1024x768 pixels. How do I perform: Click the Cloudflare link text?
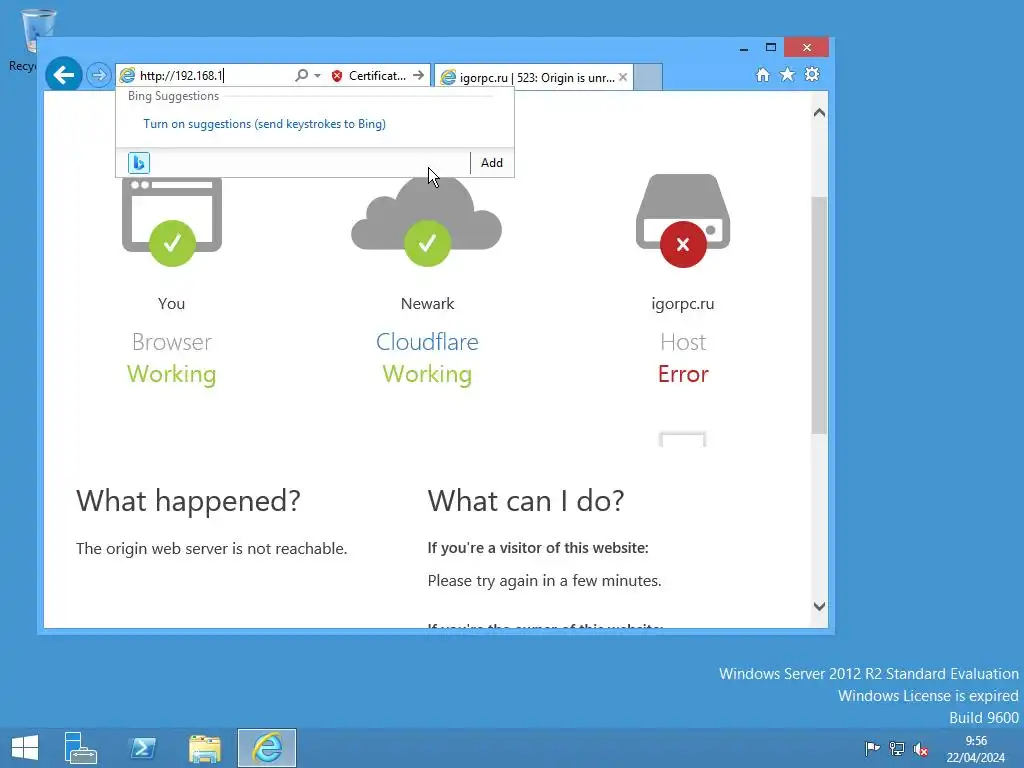pos(427,342)
